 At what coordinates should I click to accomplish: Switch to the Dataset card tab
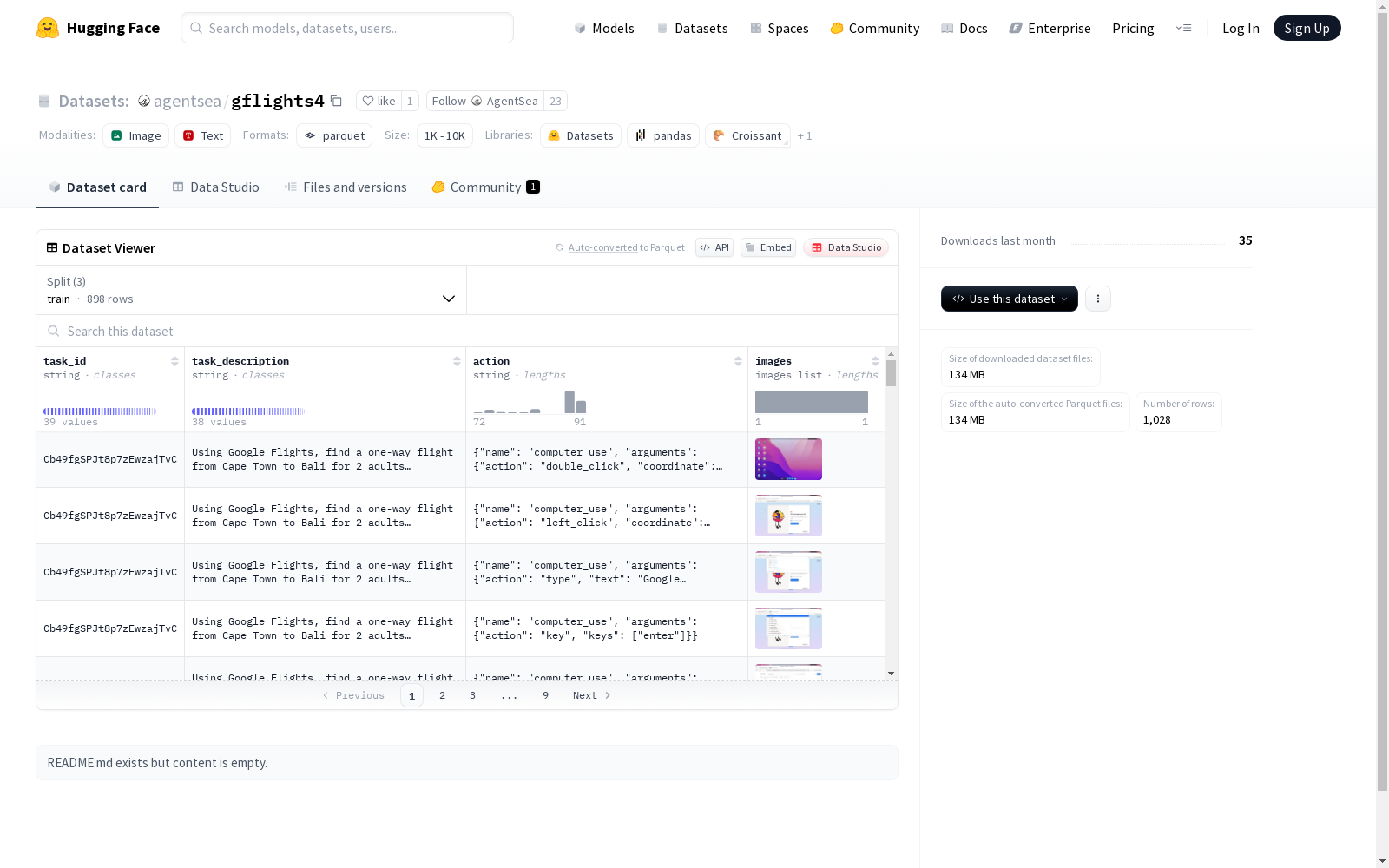coord(97,187)
